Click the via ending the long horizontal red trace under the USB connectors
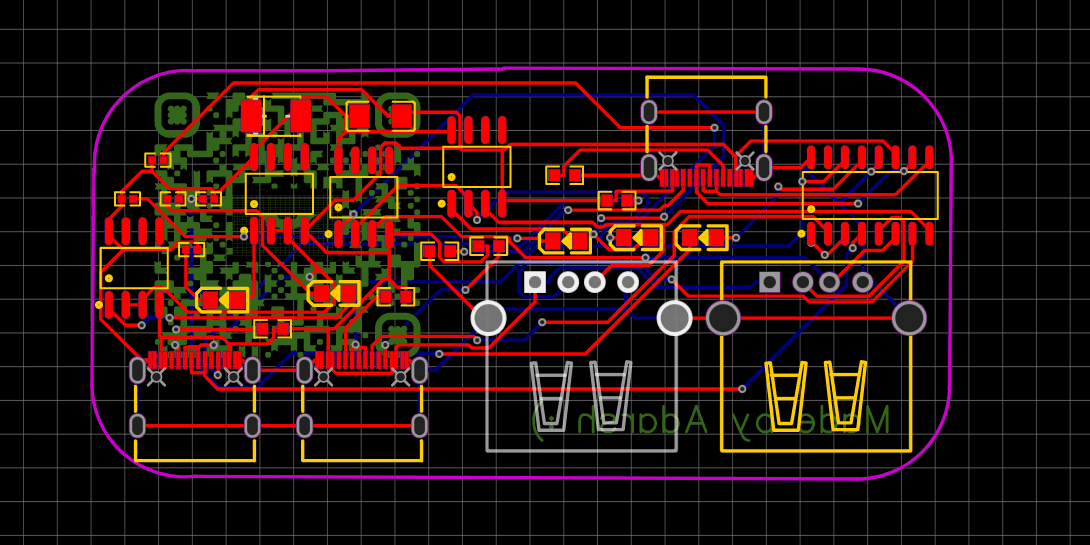The width and height of the screenshot is (1090, 545). tap(742, 389)
